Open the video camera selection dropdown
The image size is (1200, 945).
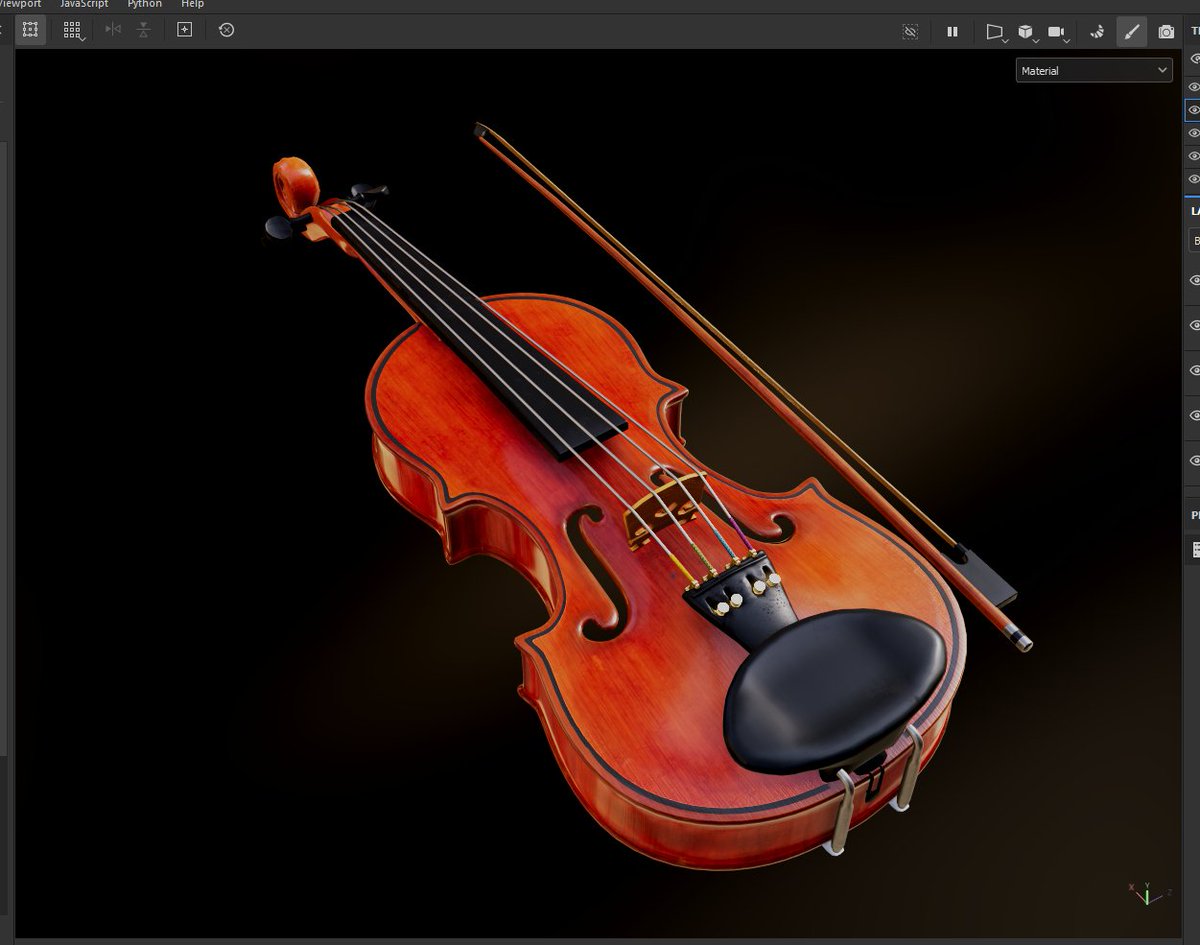(1059, 33)
